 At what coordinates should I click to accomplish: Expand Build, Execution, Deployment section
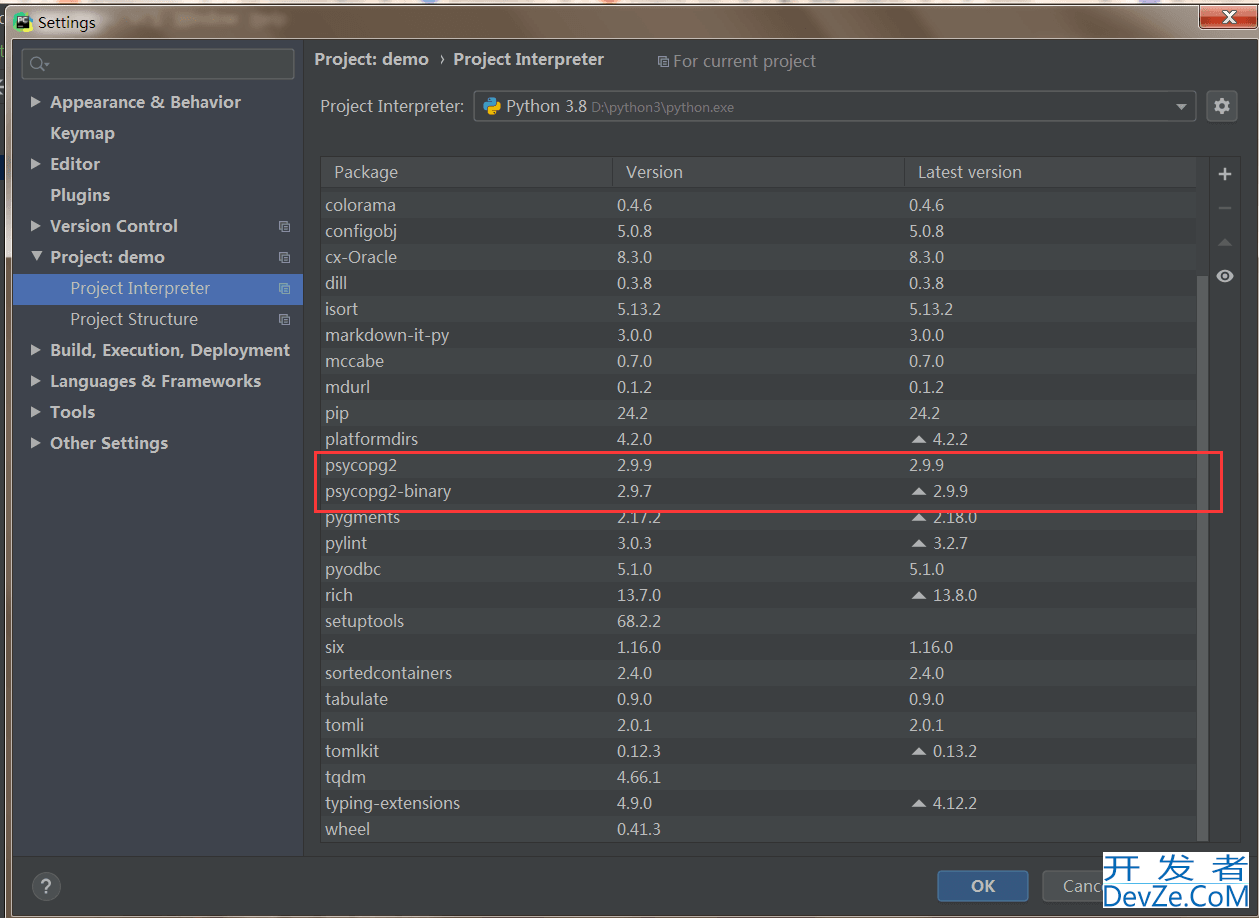[36, 350]
